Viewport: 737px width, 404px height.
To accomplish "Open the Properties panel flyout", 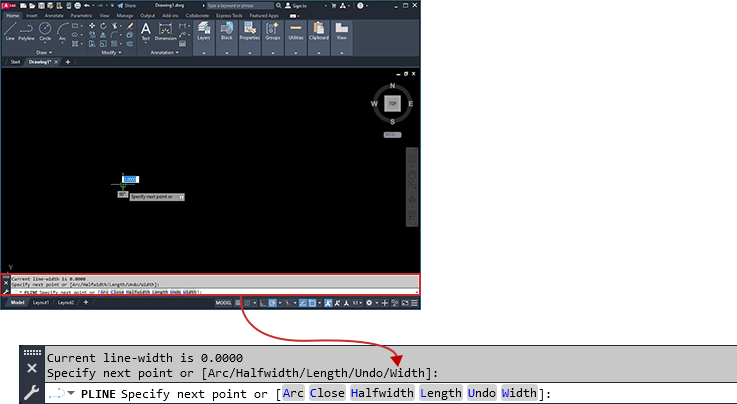I will (250, 53).
